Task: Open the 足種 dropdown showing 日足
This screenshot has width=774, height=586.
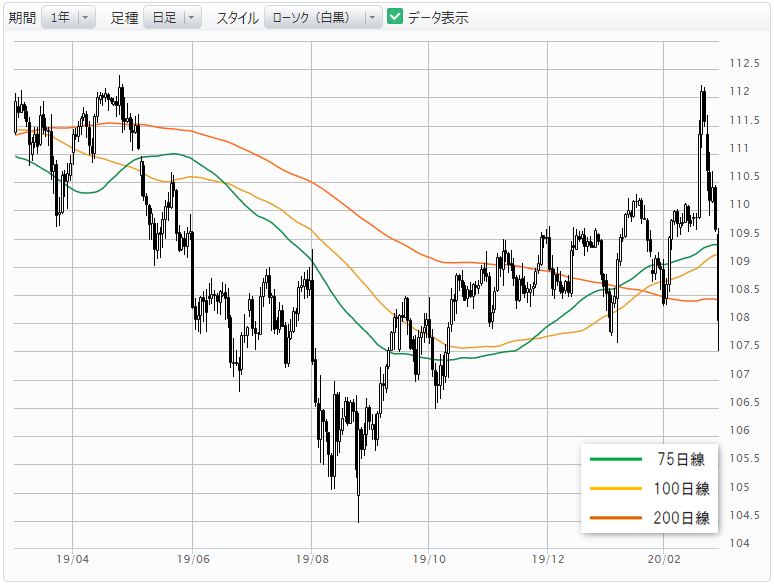Action: click(172, 18)
